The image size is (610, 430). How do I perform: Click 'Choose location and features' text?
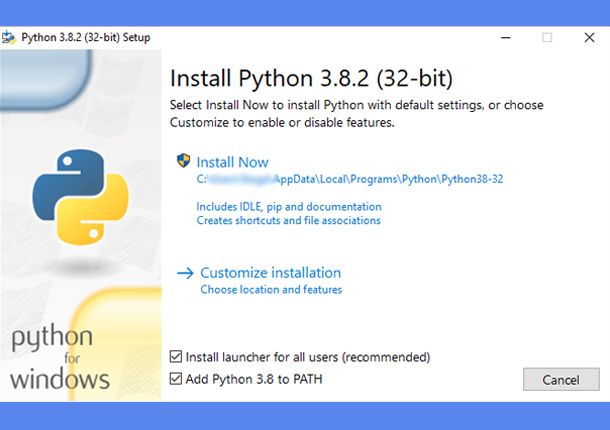click(271, 290)
